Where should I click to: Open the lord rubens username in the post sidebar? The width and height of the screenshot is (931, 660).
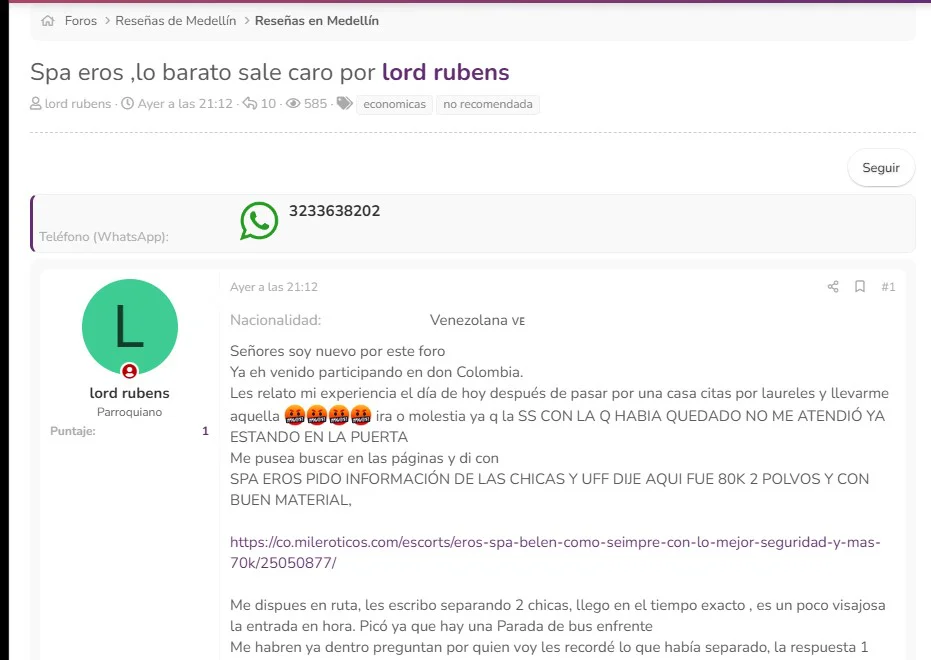point(129,393)
